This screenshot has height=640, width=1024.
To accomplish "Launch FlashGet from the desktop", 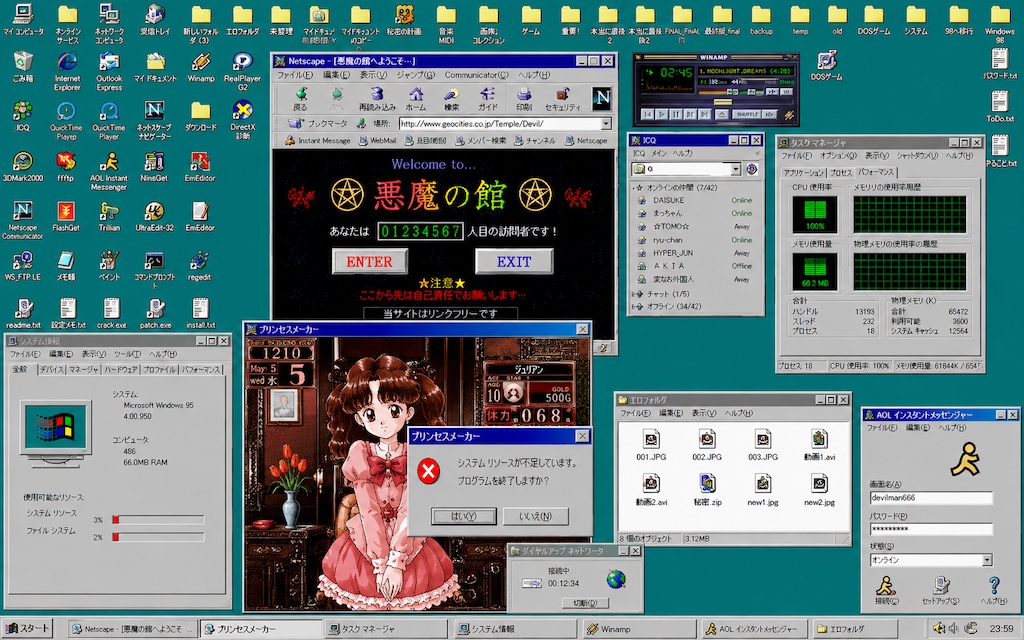I will coord(65,216).
